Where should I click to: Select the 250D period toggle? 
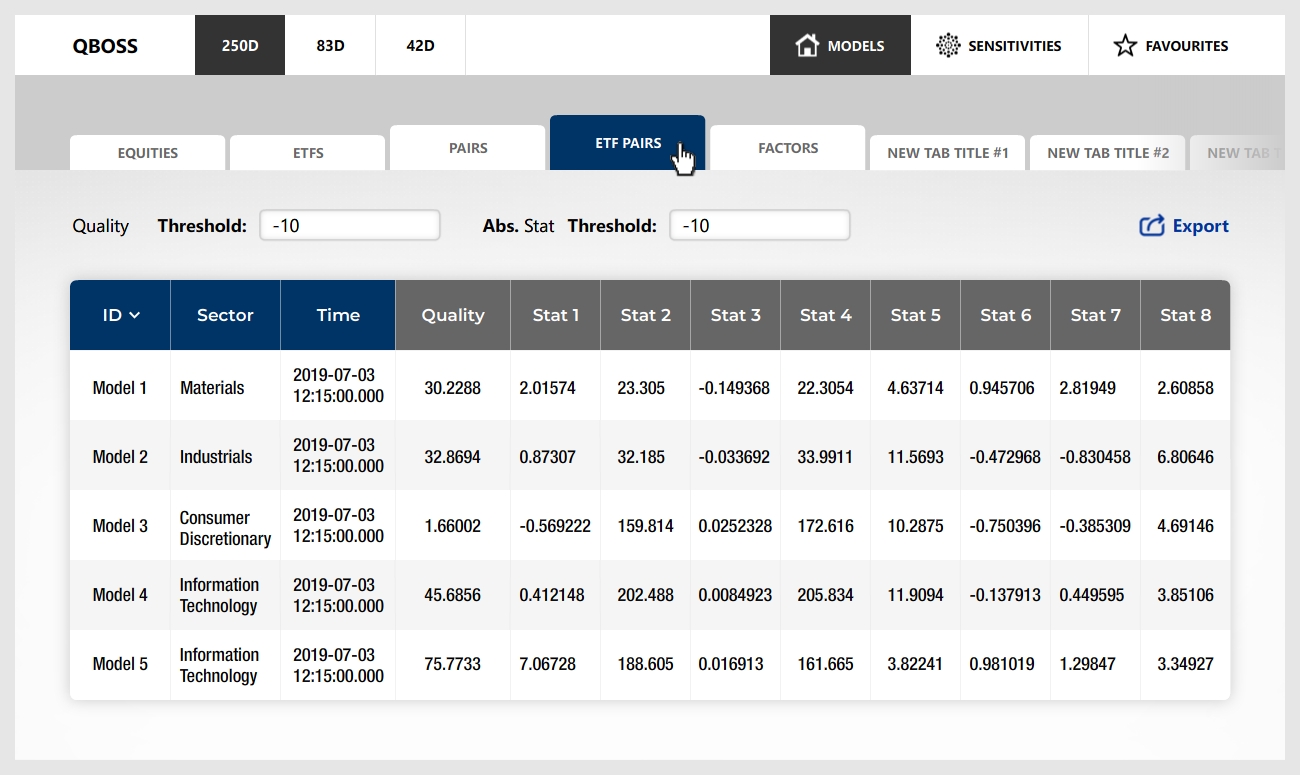[240, 45]
